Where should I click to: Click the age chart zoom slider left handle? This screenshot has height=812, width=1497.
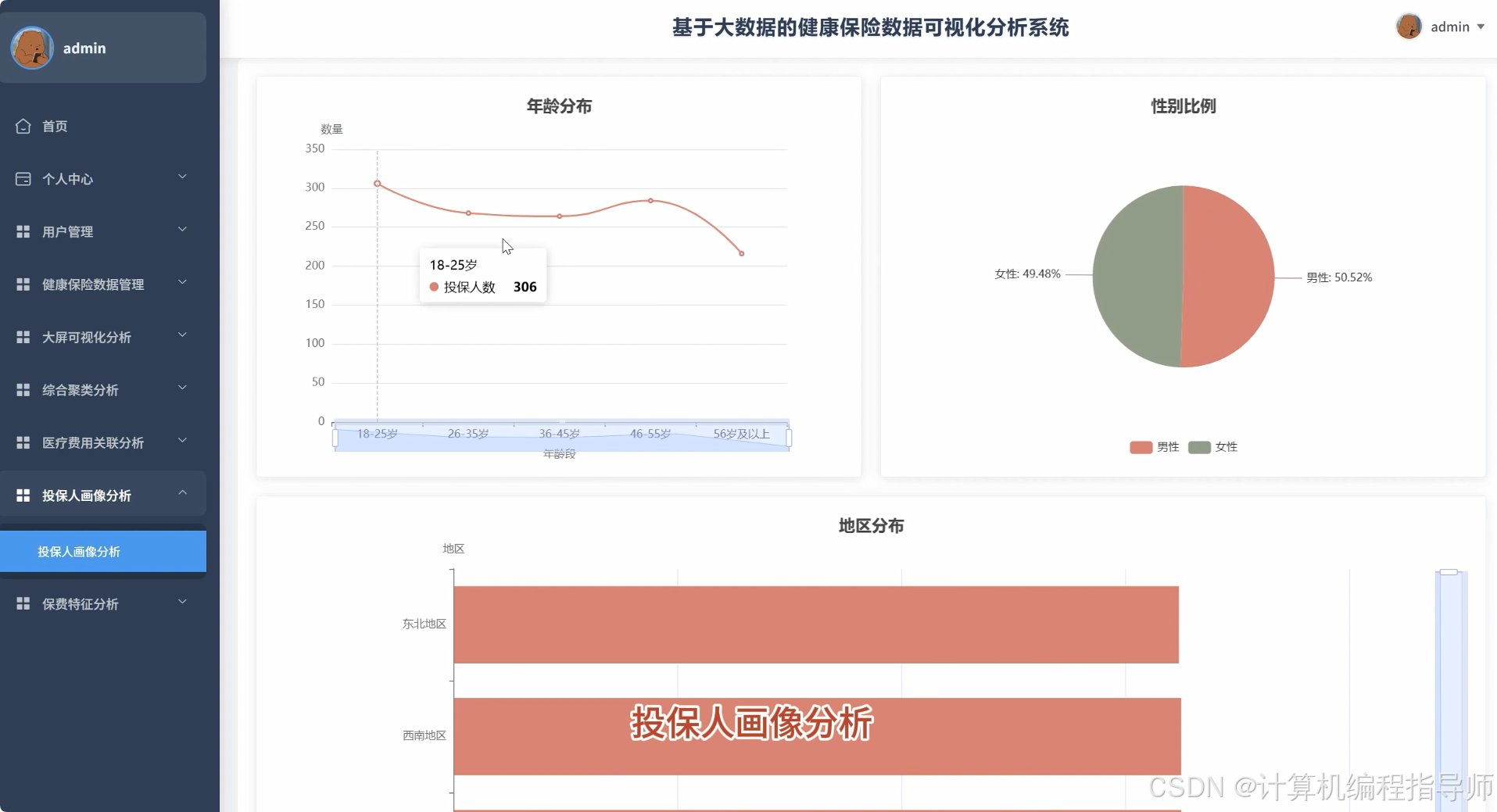coord(335,438)
